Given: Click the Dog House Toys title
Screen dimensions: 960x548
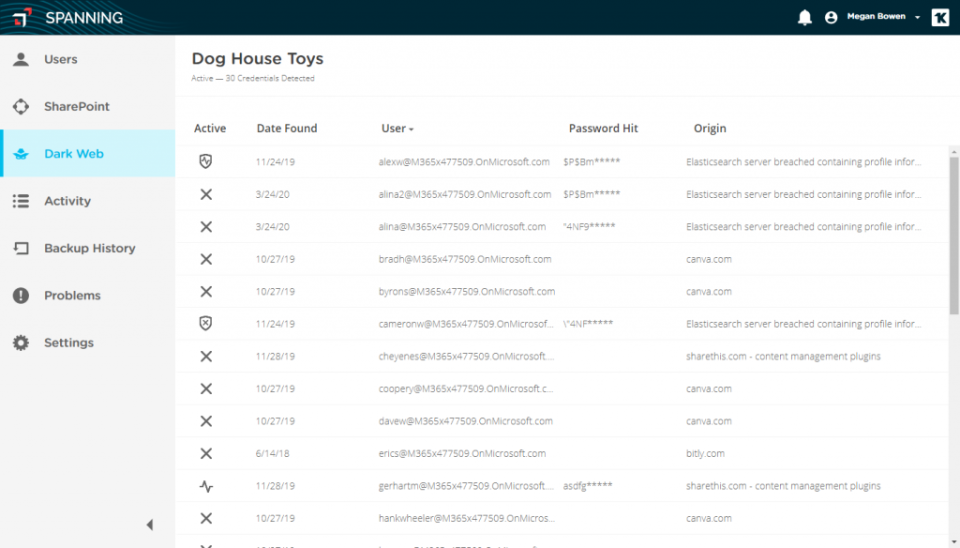Looking at the screenshot, I should (257, 59).
